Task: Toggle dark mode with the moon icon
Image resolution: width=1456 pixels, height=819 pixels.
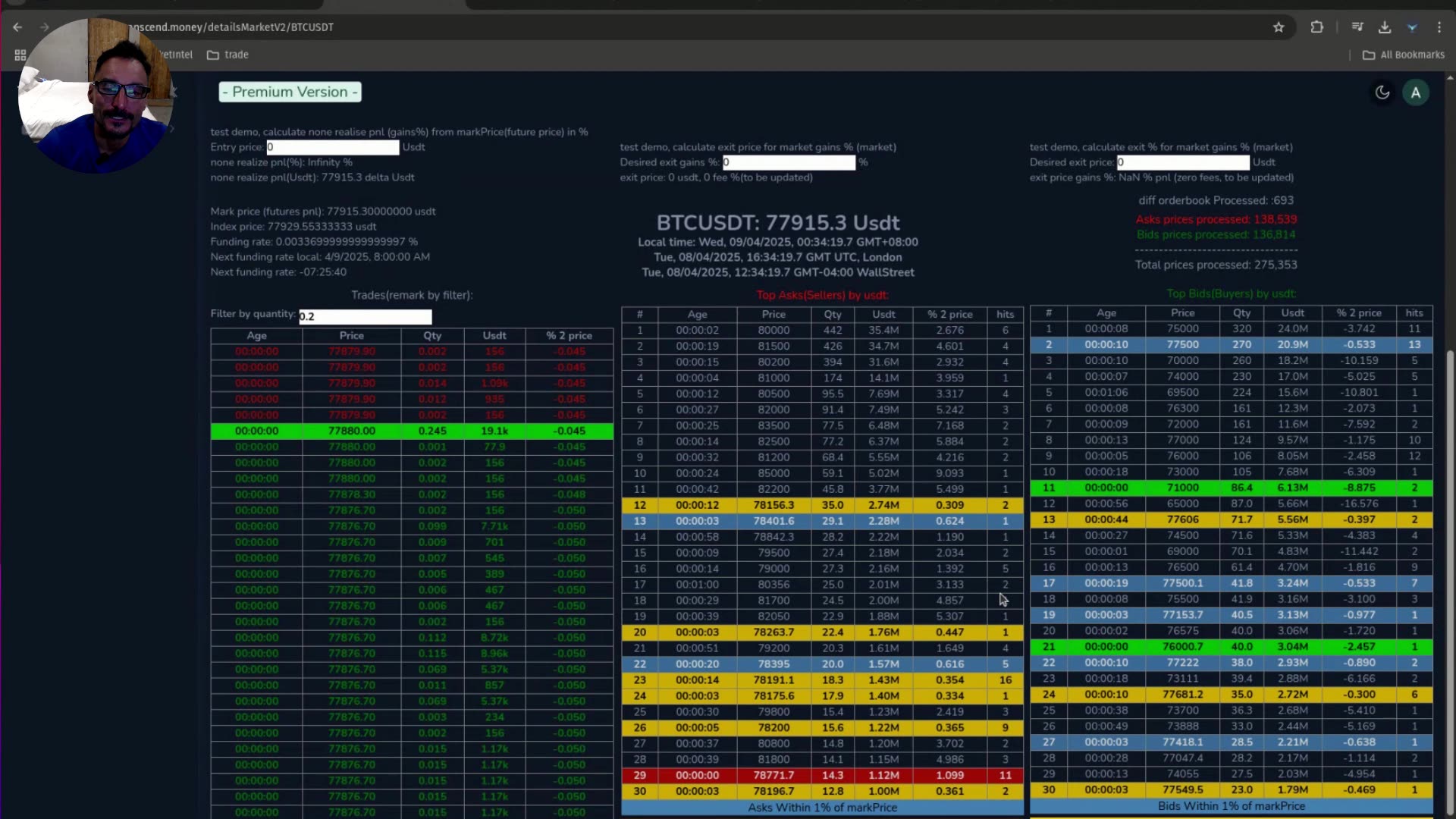Action: pos(1382,93)
